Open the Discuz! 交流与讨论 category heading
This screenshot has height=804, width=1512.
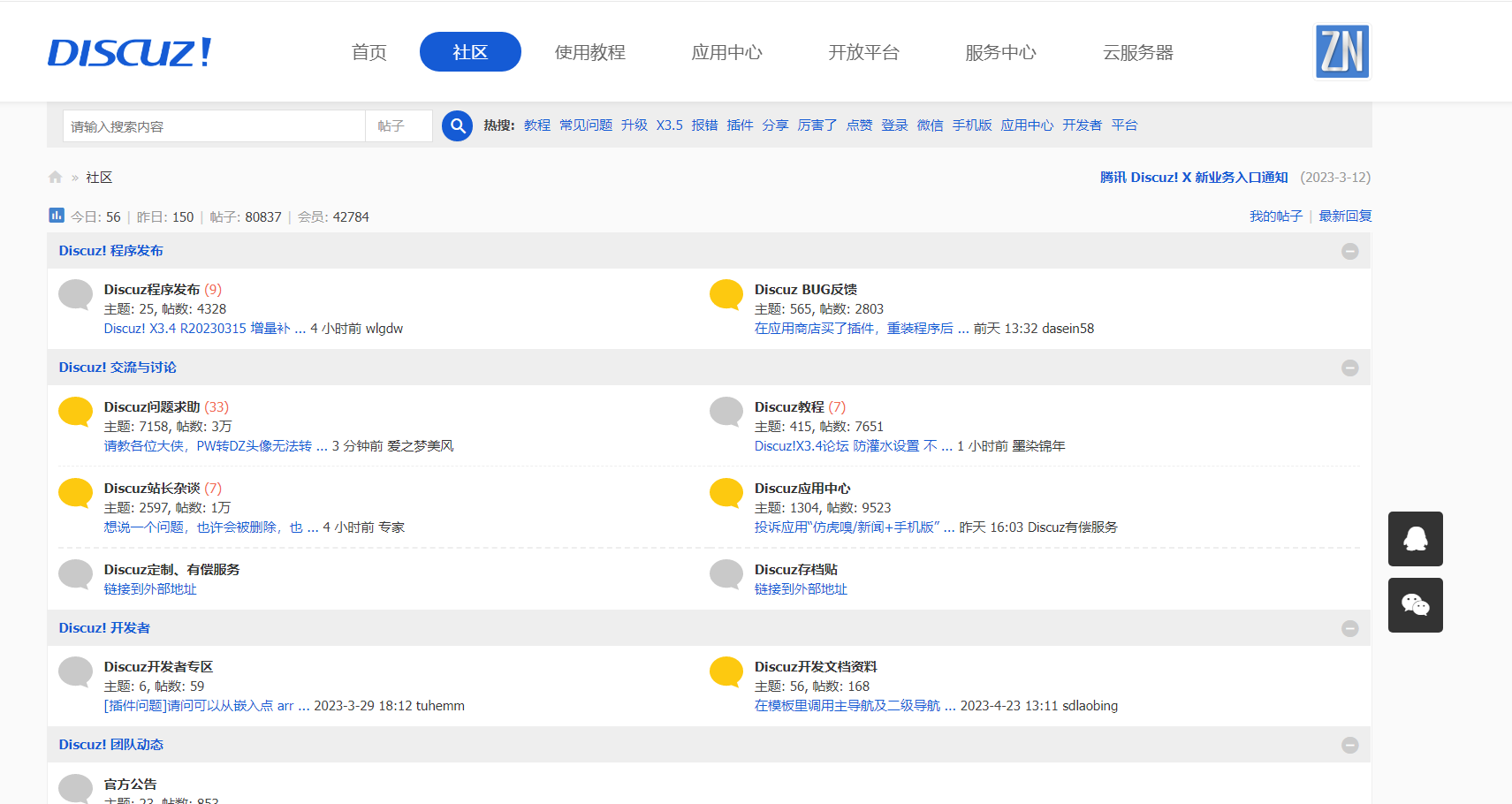[x=118, y=368]
